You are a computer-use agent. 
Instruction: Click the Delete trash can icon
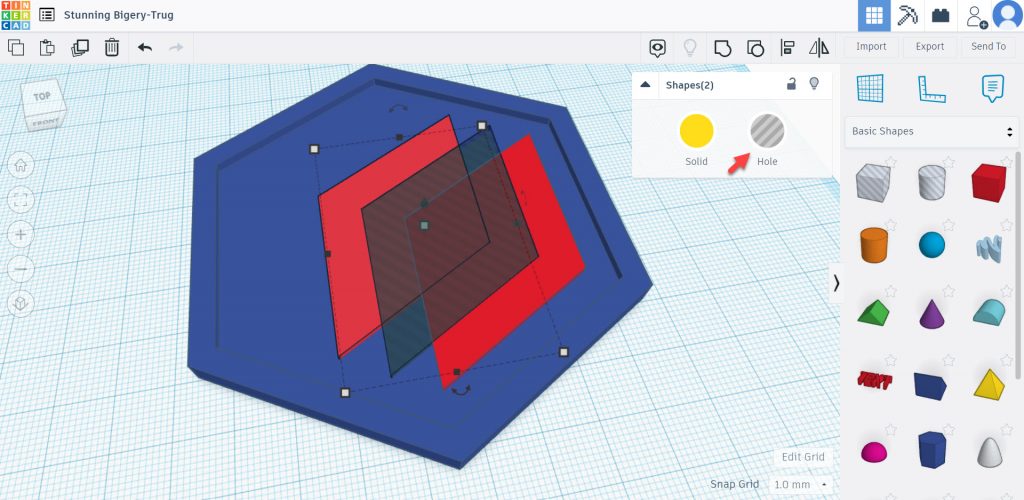(112, 47)
